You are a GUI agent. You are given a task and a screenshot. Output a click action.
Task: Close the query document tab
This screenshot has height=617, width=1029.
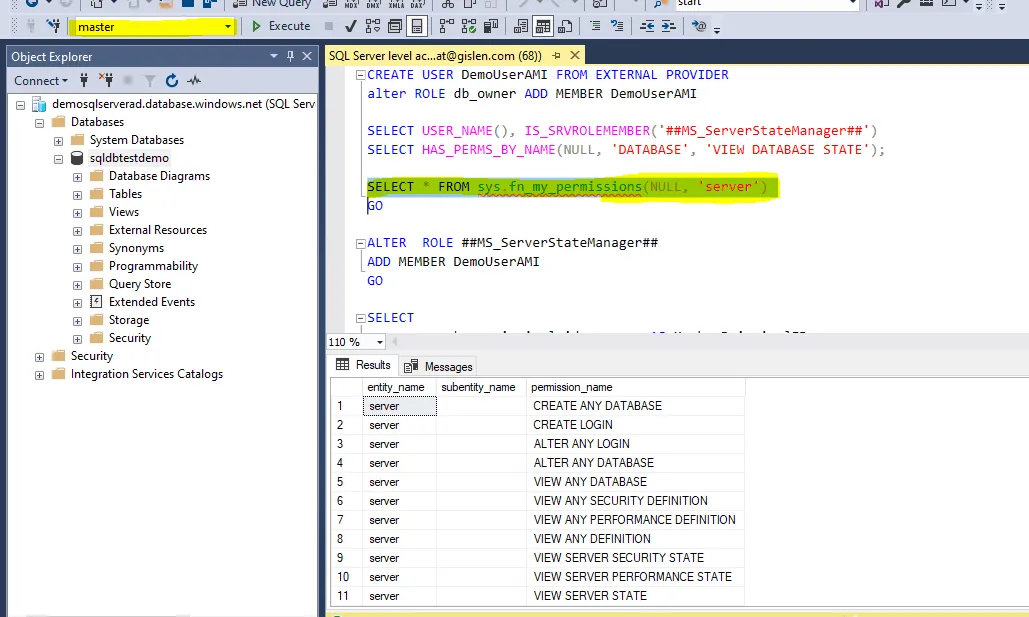575,56
